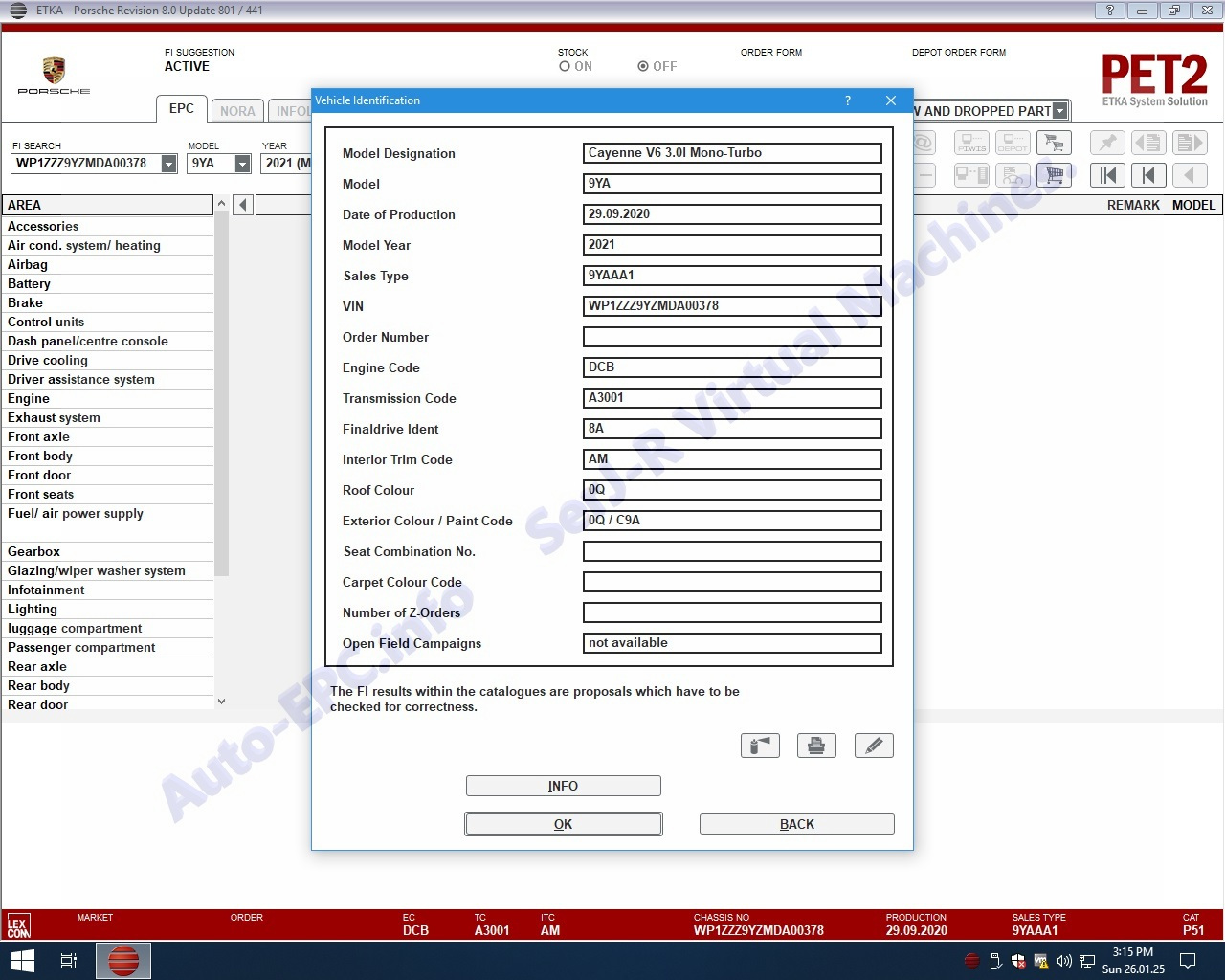Image resolution: width=1225 pixels, height=980 pixels.
Task: Switch to the EPC tab
Action: (181, 109)
